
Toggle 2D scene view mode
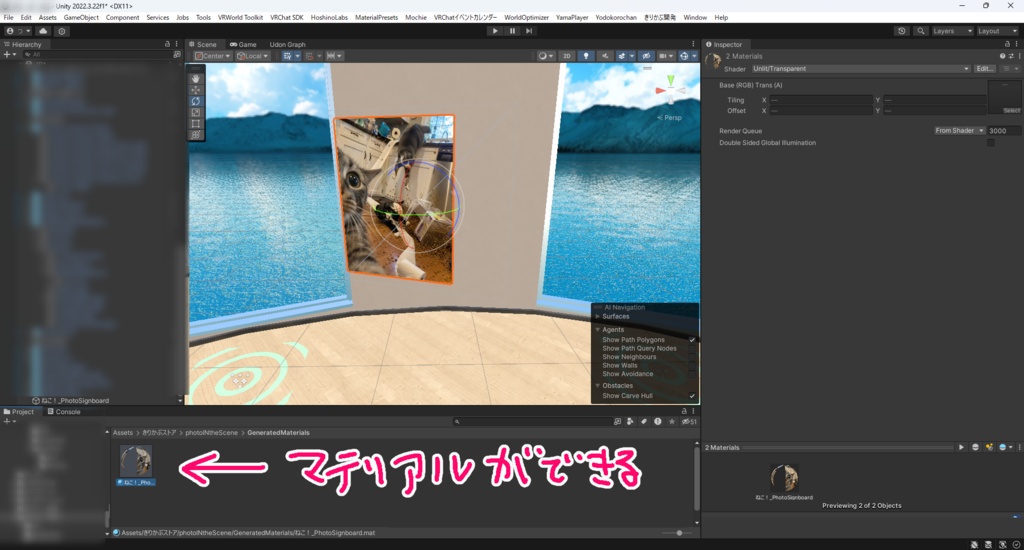(567, 56)
